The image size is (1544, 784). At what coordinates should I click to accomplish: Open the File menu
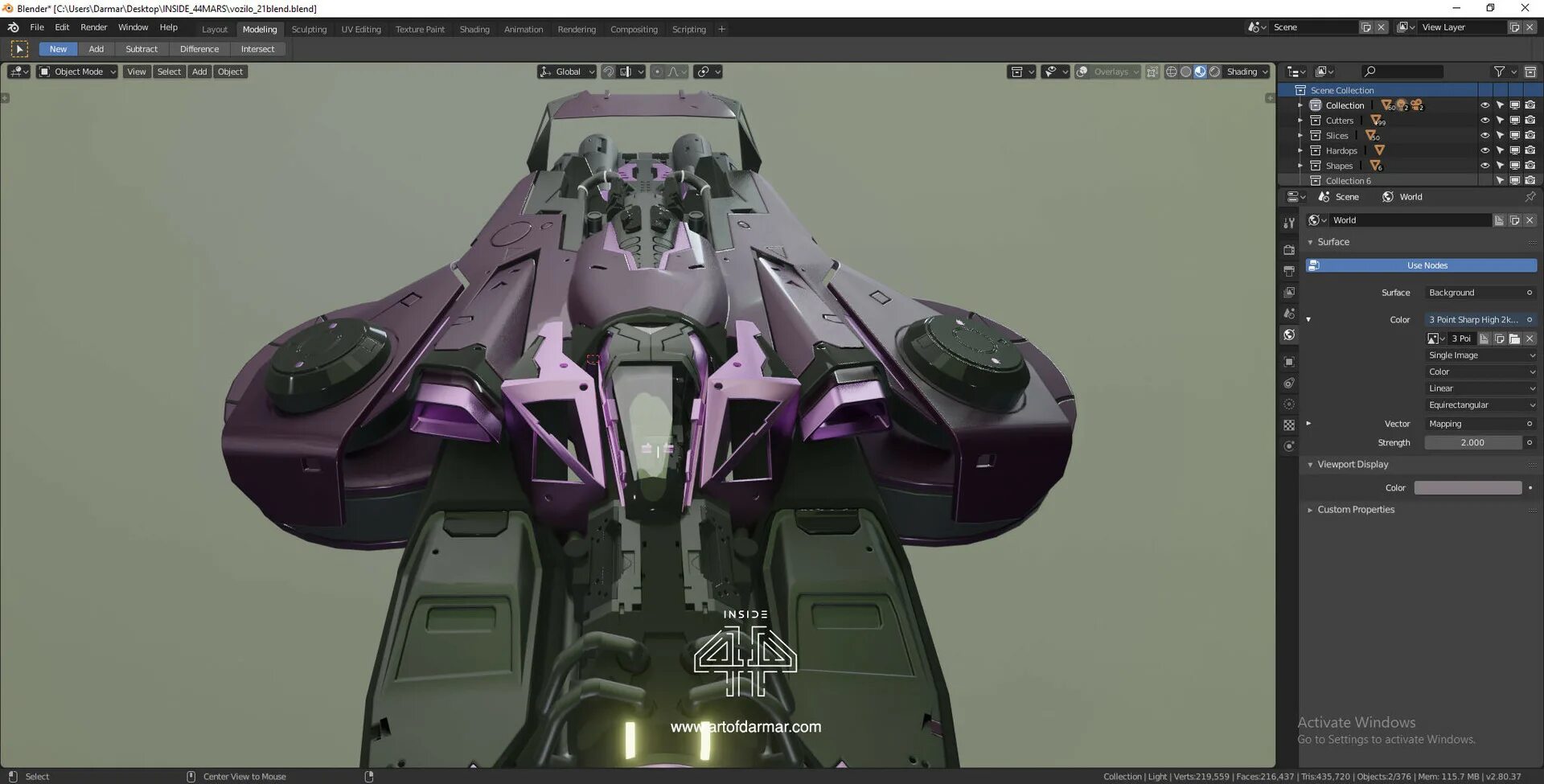[37, 27]
